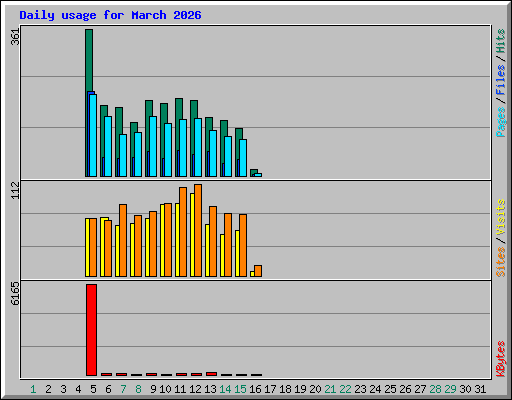512x400 pixels.
Task: Click the cyan "Pages" legend label
Action: (501, 122)
